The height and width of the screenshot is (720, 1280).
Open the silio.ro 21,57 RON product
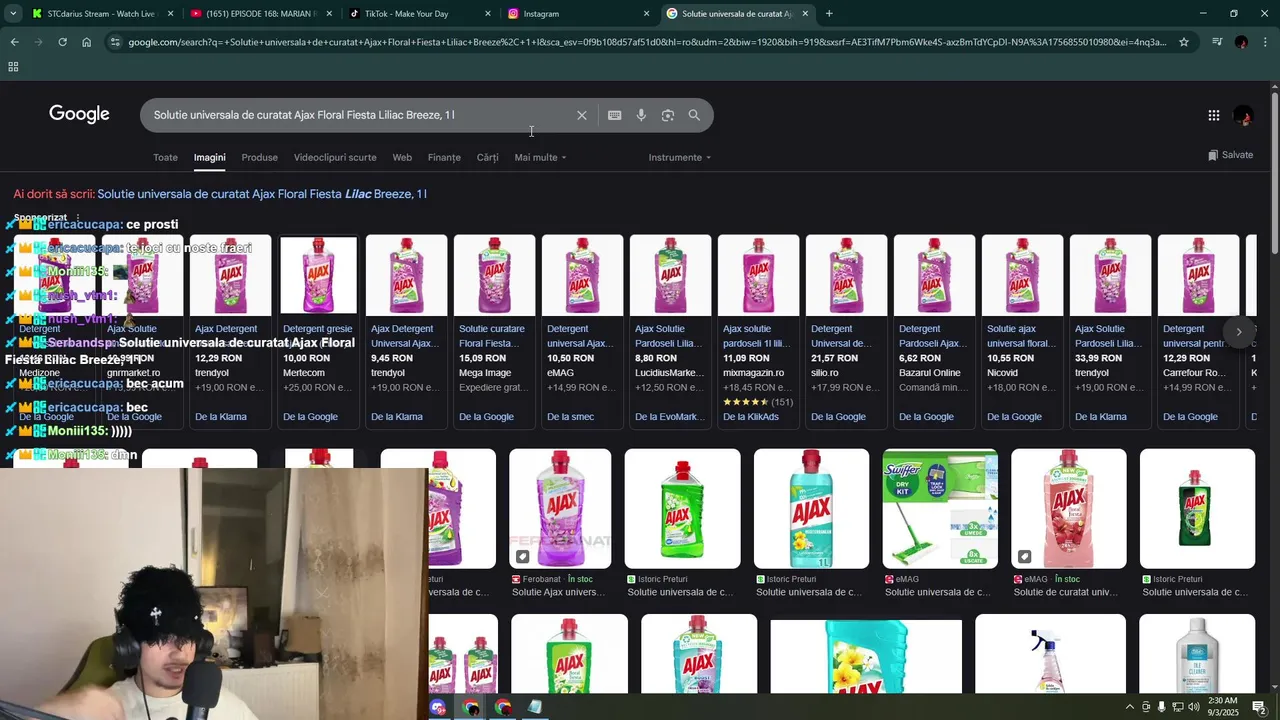point(846,330)
